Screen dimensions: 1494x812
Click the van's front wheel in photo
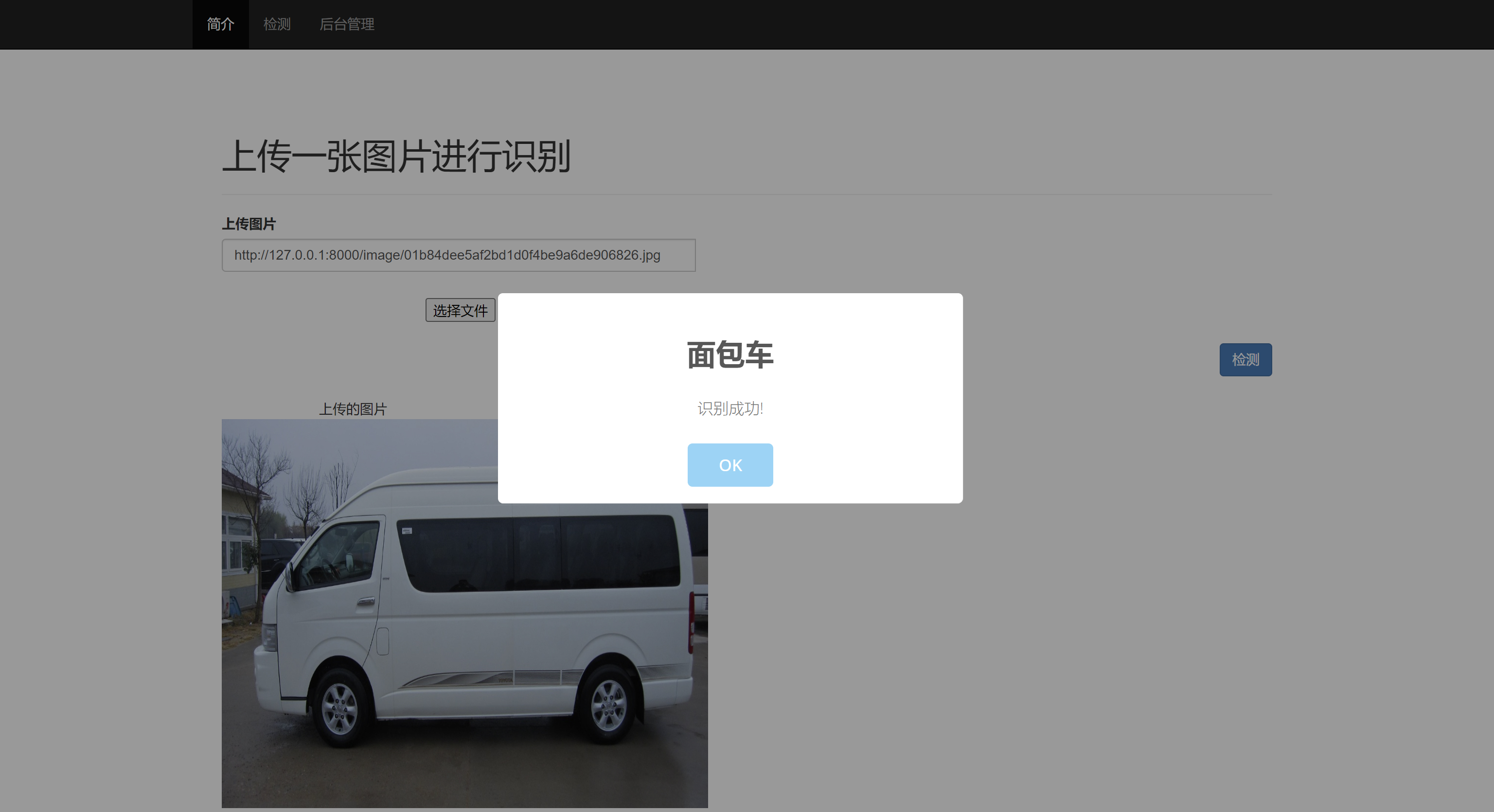tap(339, 709)
